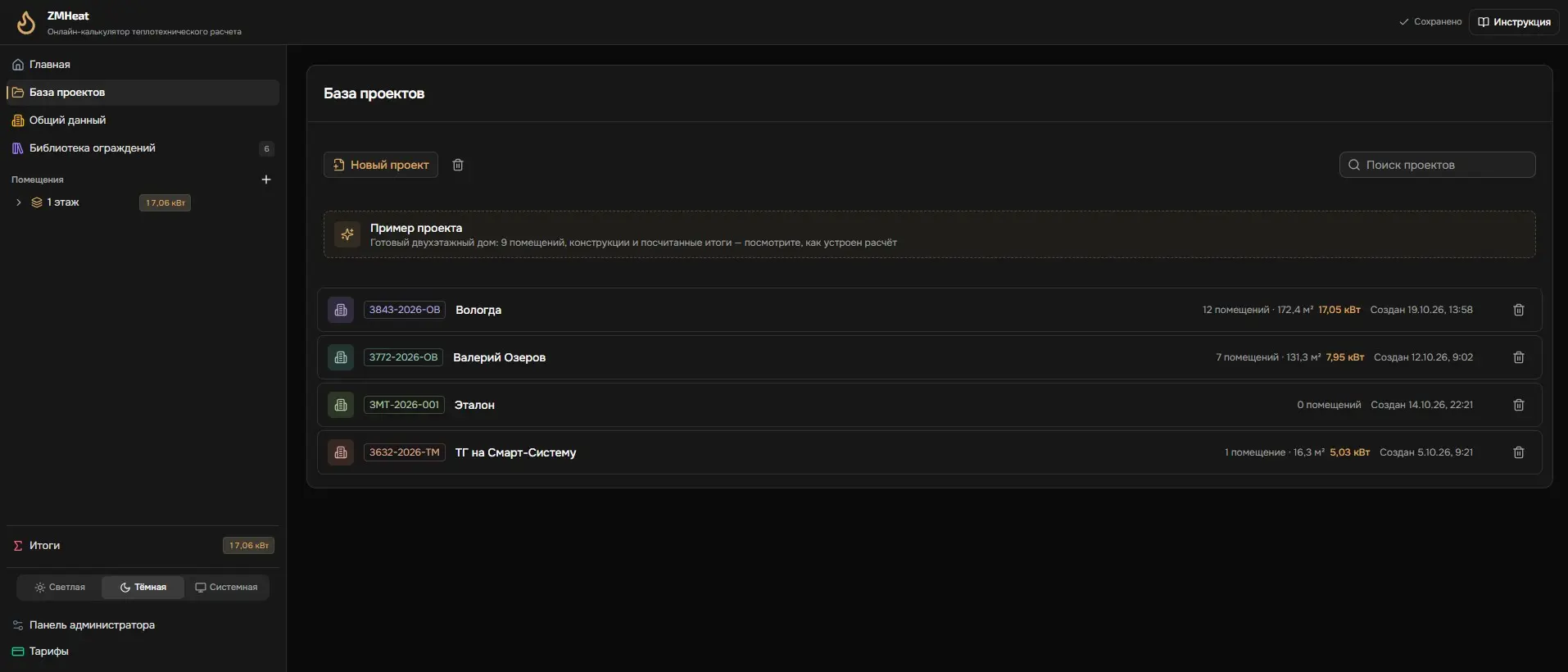Click project code 3772-2026-ОВ badge
The image size is (1568, 672).
pos(403,357)
